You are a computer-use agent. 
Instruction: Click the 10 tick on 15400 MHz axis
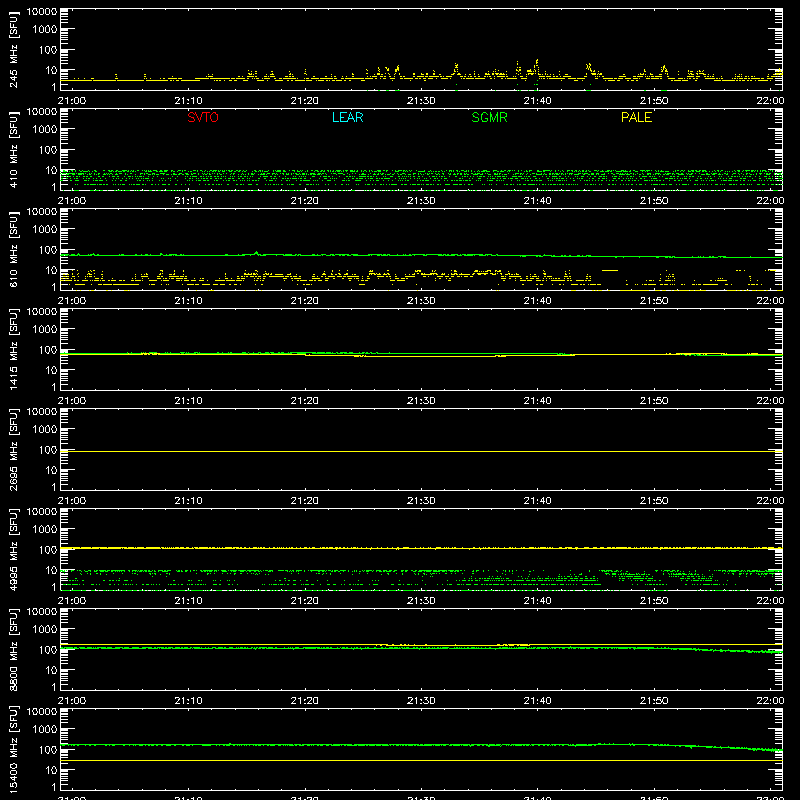point(51,770)
